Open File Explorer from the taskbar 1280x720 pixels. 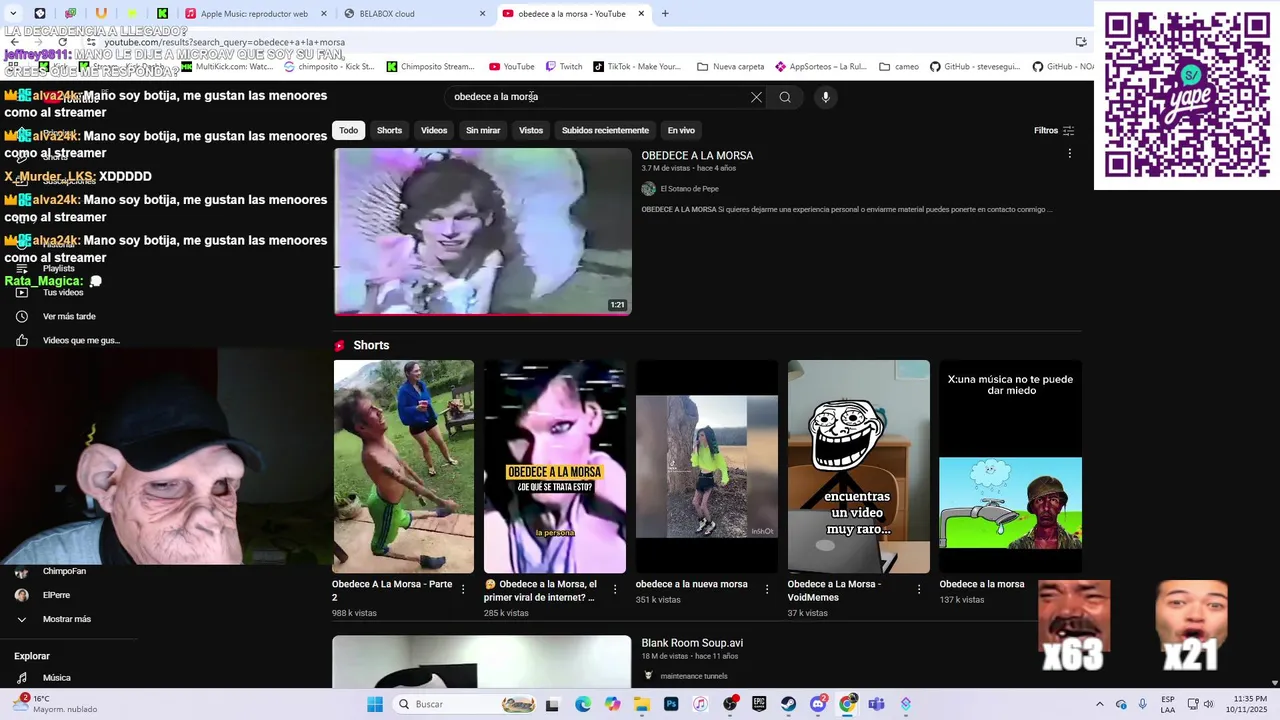(x=642, y=704)
